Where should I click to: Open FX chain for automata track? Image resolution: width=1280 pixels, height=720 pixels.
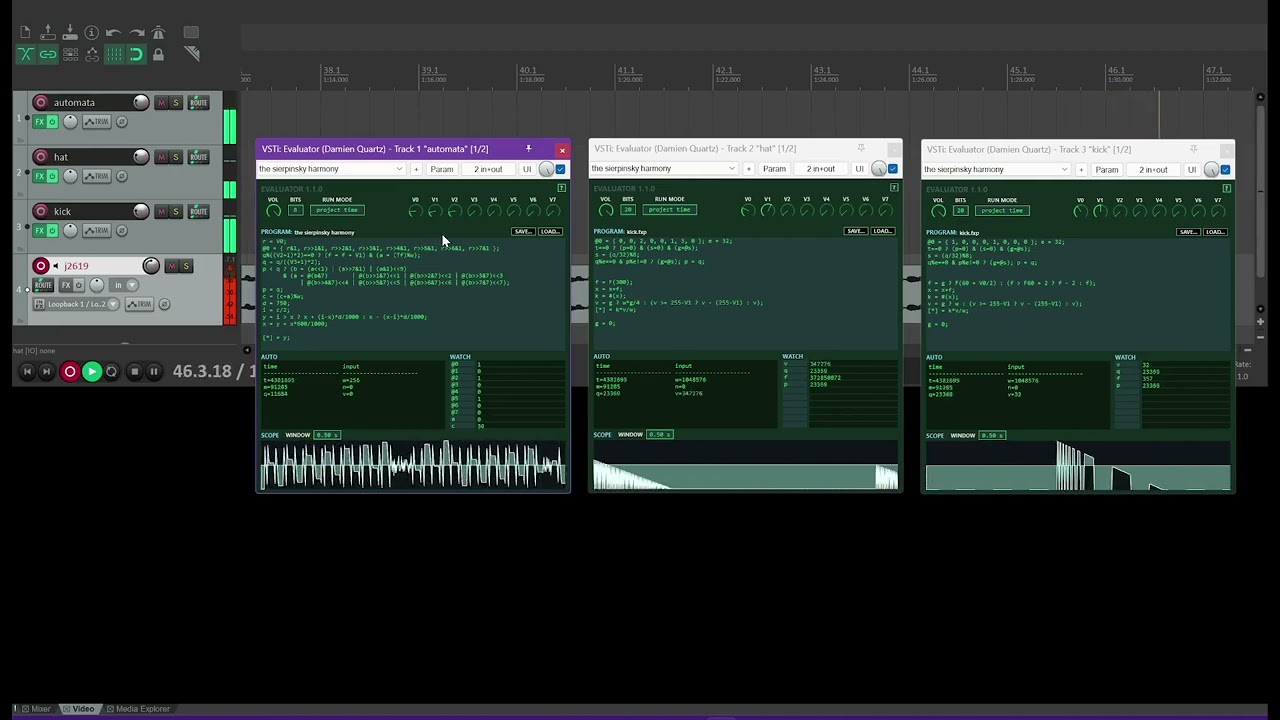point(40,122)
